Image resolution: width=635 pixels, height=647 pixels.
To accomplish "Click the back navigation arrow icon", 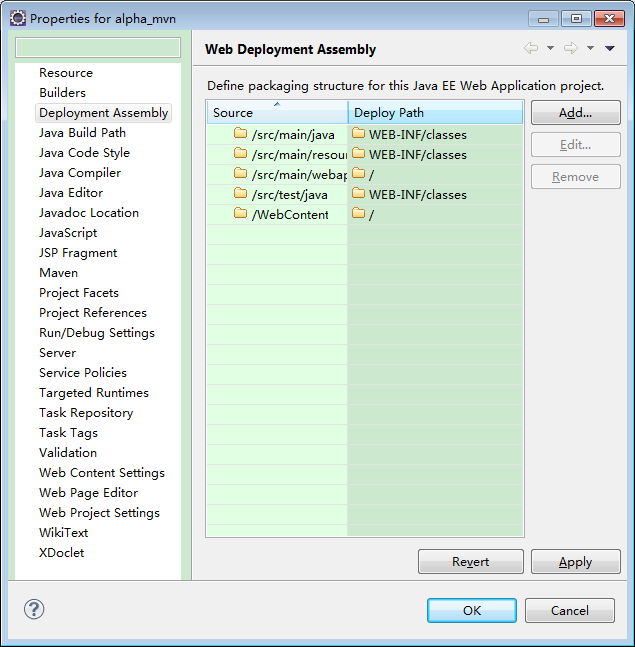I will click(530, 48).
